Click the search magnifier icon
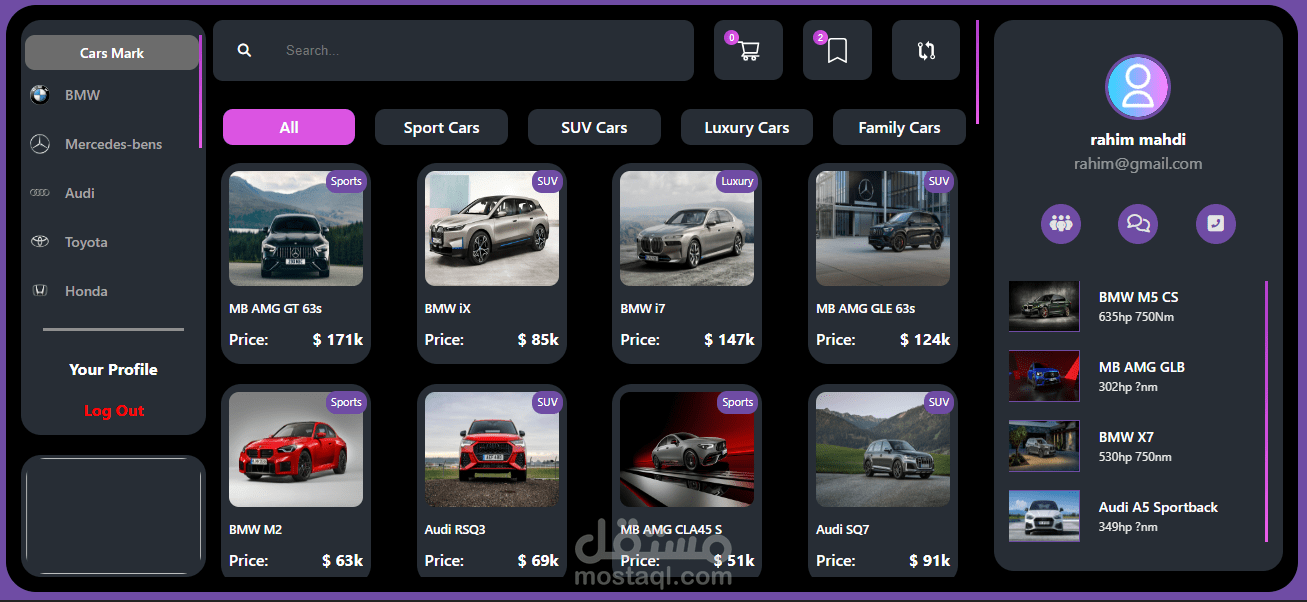Viewport: 1307px width, 602px height. point(244,50)
